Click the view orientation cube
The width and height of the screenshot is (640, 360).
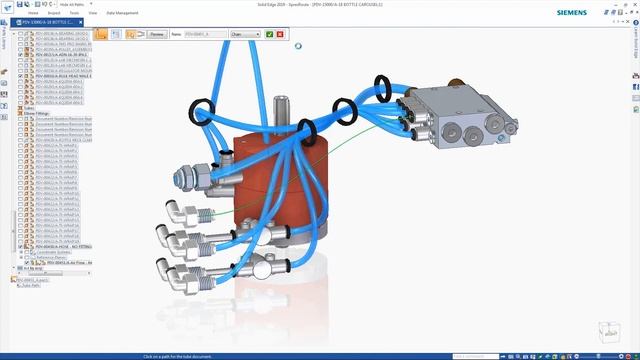click(x=610, y=332)
